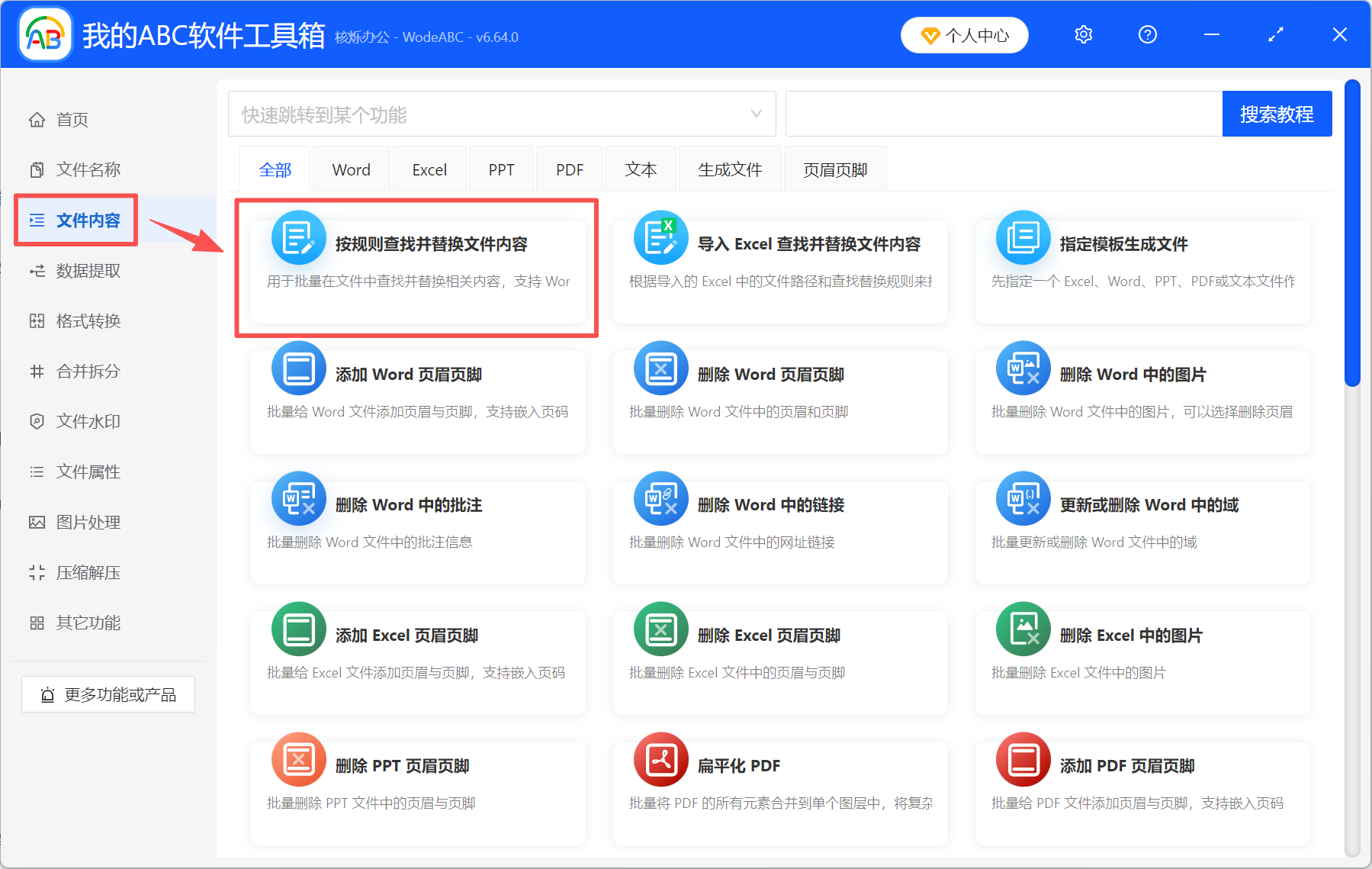The width and height of the screenshot is (1372, 869).
Task: Open 个人中心 from the title bar
Action: click(x=964, y=34)
